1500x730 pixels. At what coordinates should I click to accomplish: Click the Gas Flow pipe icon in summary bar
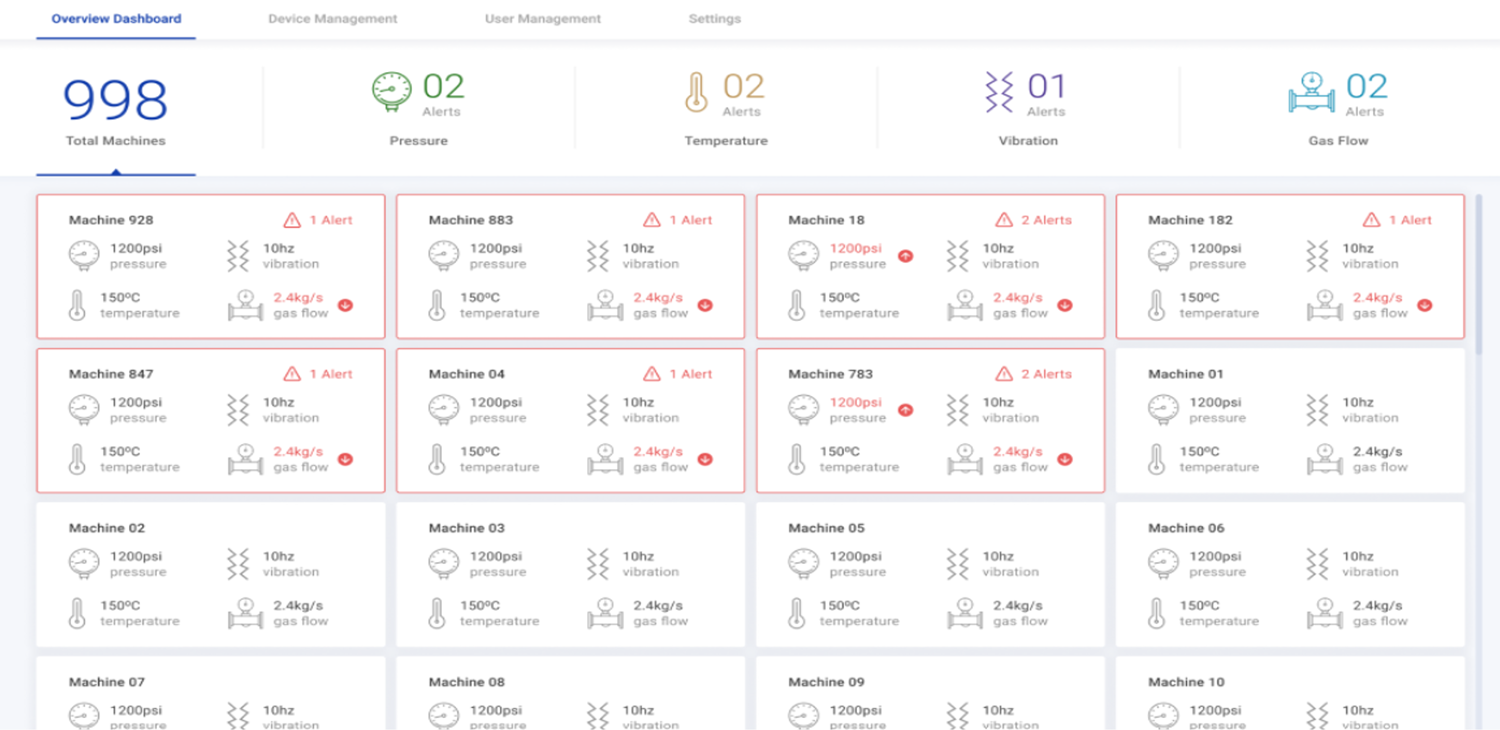coord(1311,93)
